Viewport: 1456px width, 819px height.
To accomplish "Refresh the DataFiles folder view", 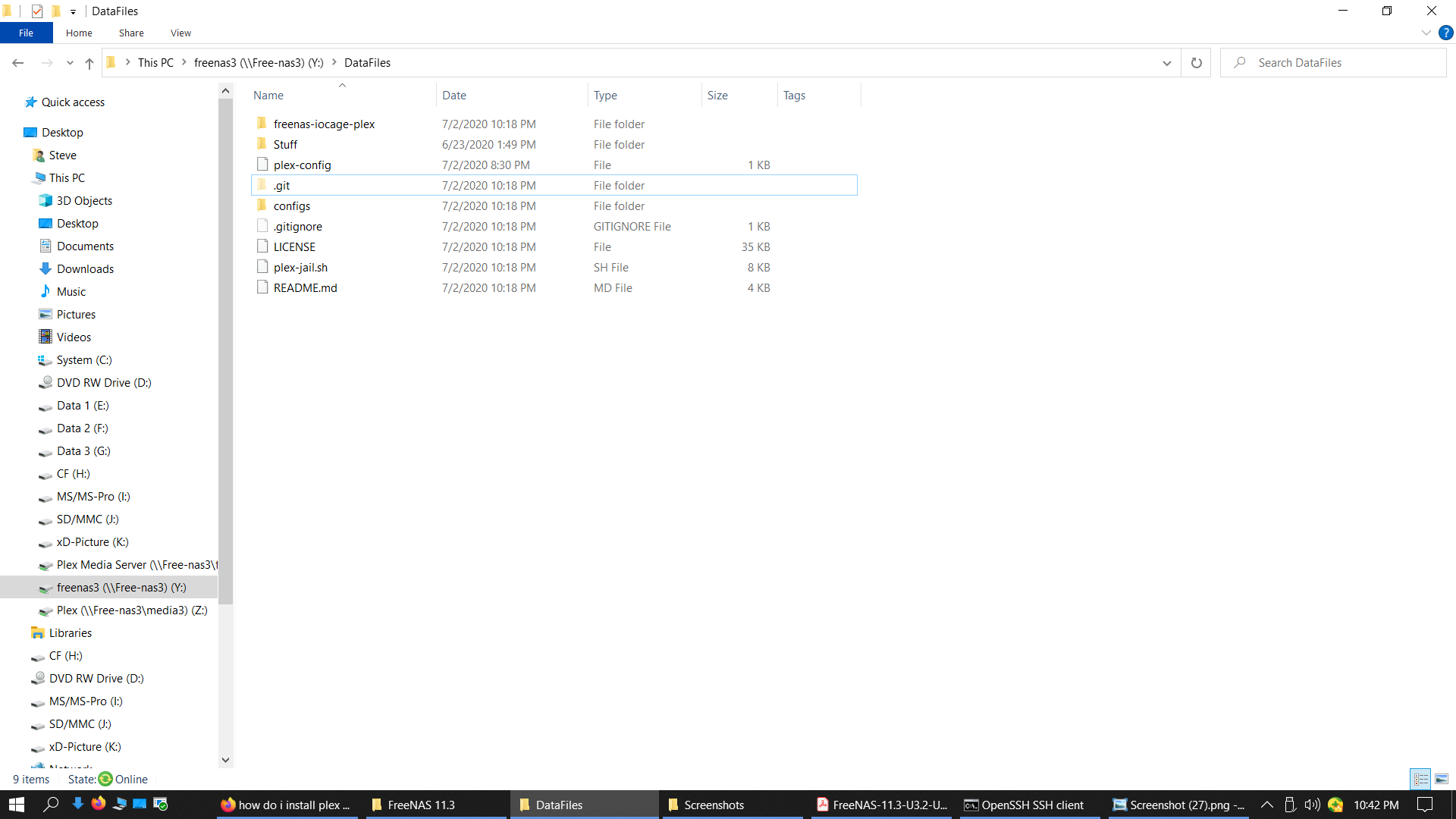I will click(1197, 63).
